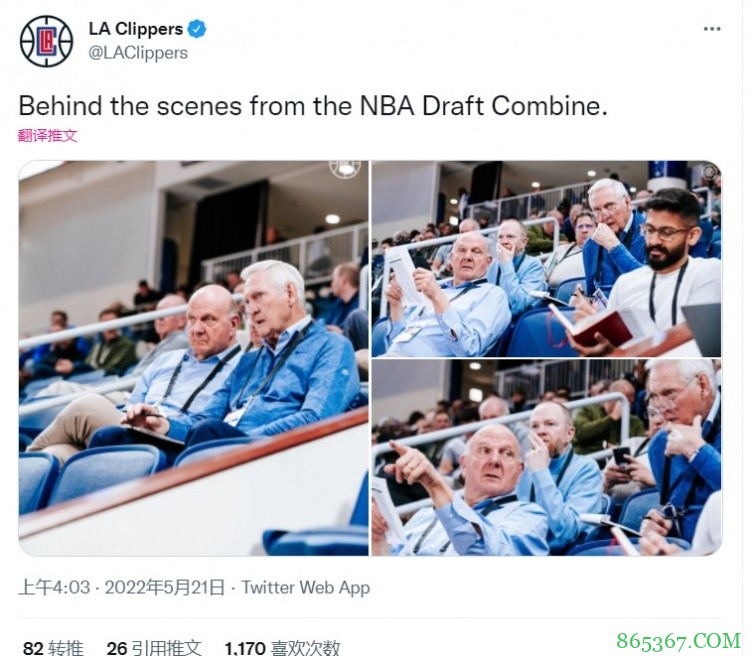
Task: View the 26 引用推文 quote tweets
Action: (x=154, y=648)
